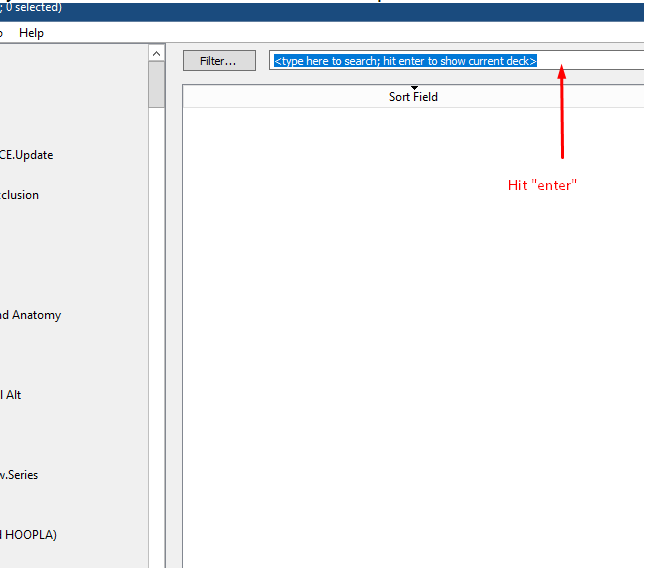The height and width of the screenshot is (568, 648).
Task: Click the splitter between sidebar and card list
Action: click(x=168, y=300)
